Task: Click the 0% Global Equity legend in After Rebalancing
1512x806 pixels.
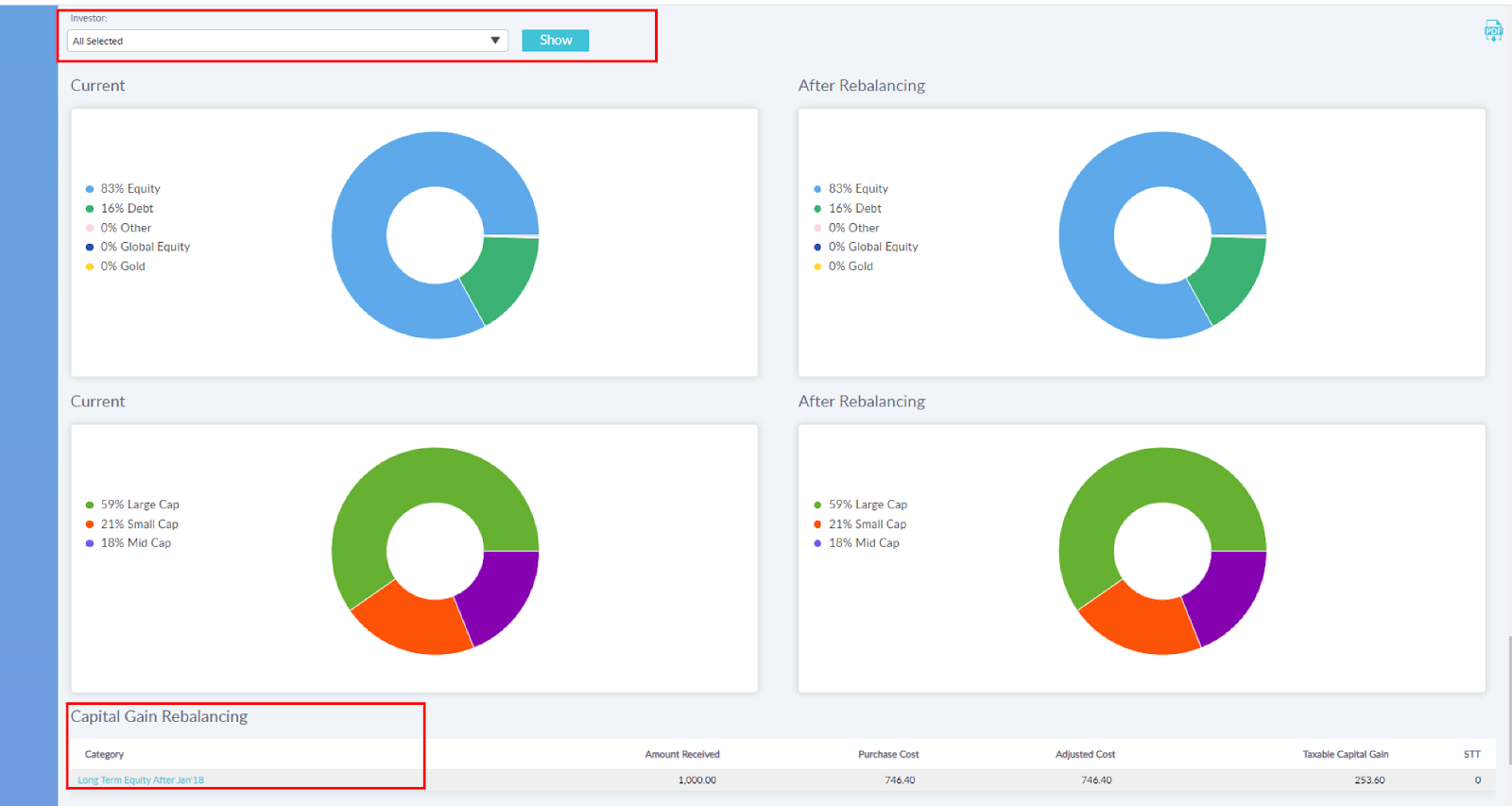Action: 866,247
